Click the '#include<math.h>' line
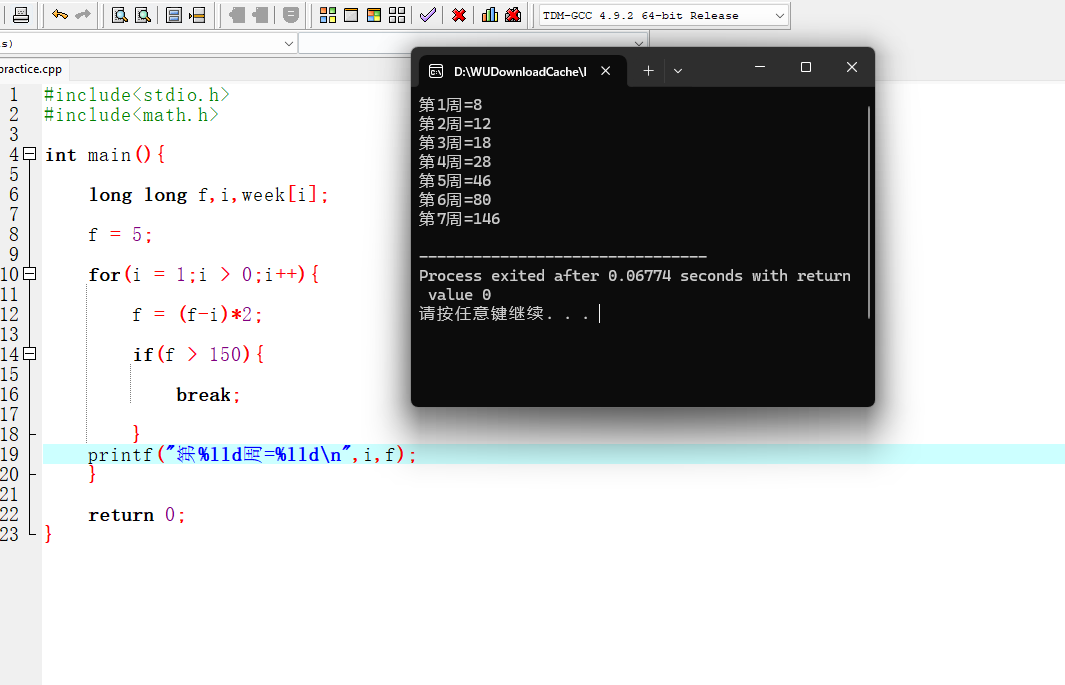The height and width of the screenshot is (685, 1065). [x=131, y=115]
